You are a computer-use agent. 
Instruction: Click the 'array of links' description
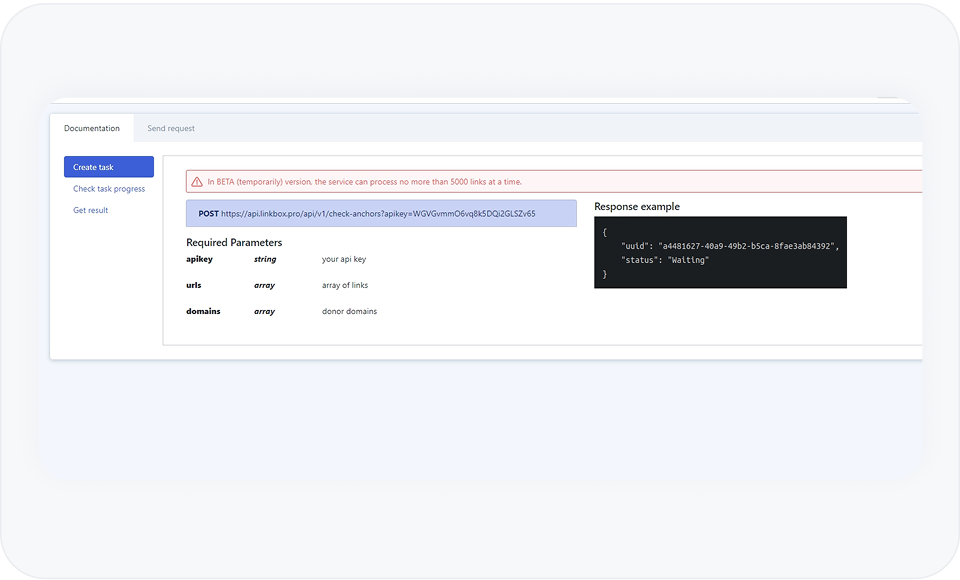(x=345, y=285)
